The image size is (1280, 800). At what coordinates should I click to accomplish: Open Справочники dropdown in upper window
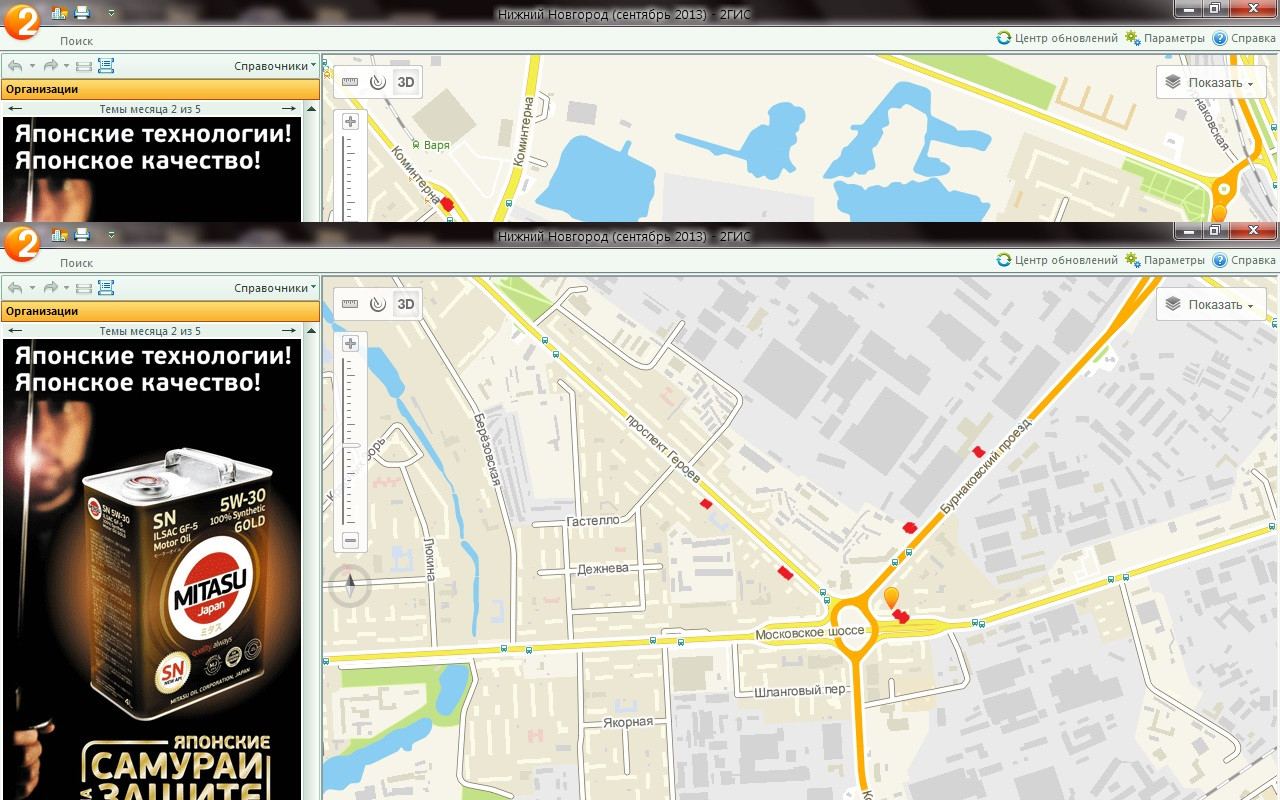click(x=275, y=66)
